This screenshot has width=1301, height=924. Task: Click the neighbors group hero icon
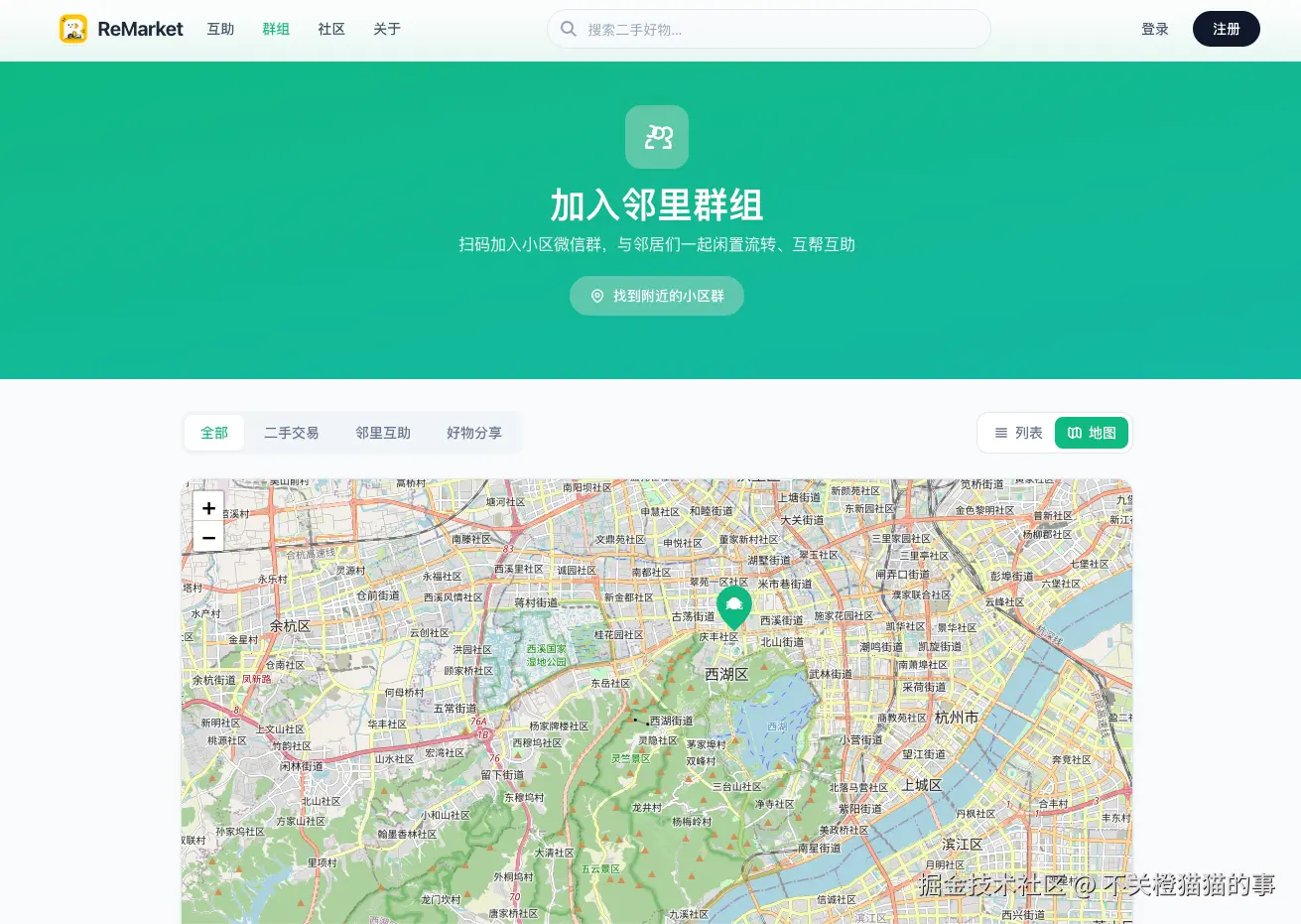pos(657,137)
